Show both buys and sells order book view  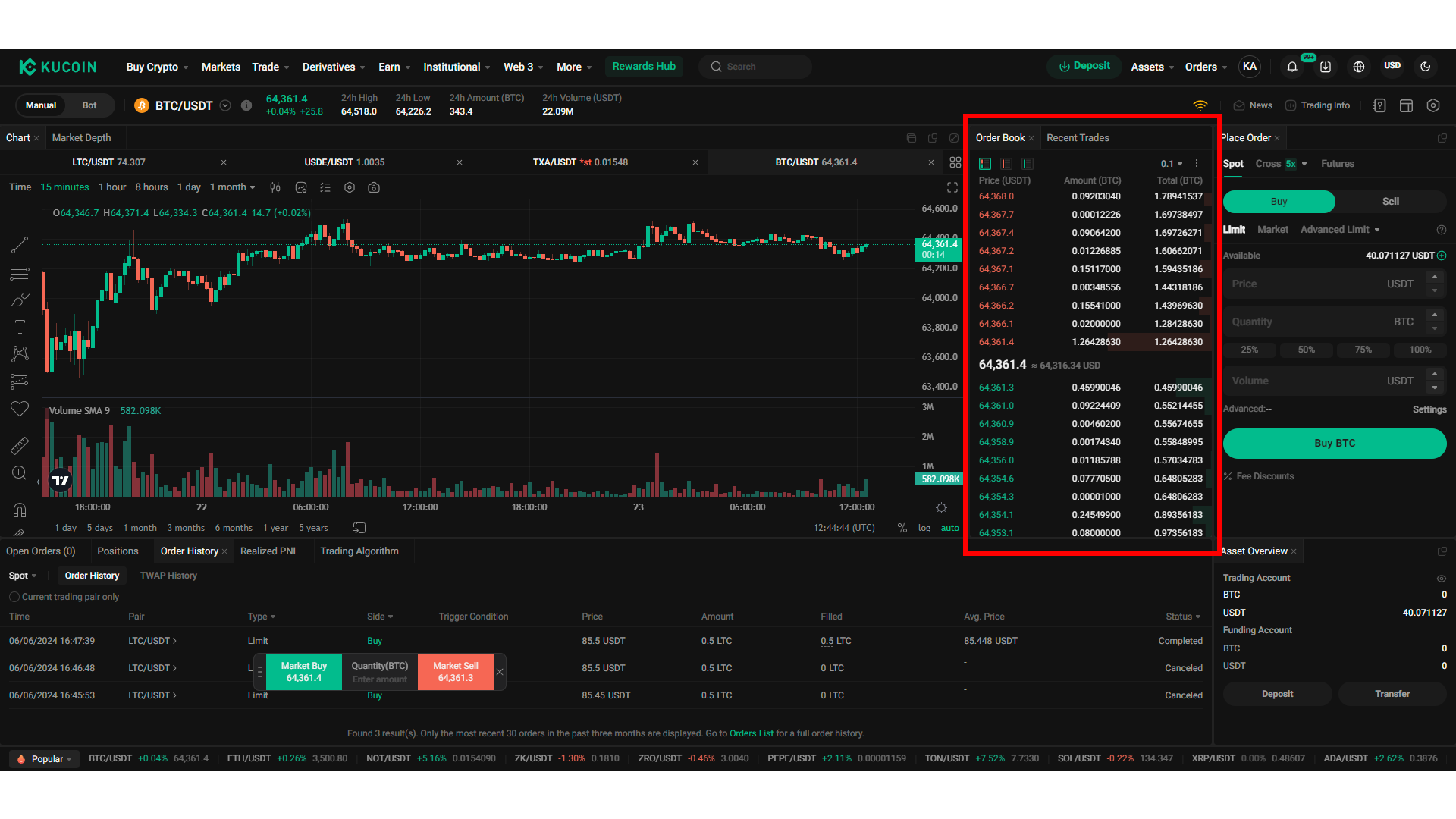tap(985, 164)
